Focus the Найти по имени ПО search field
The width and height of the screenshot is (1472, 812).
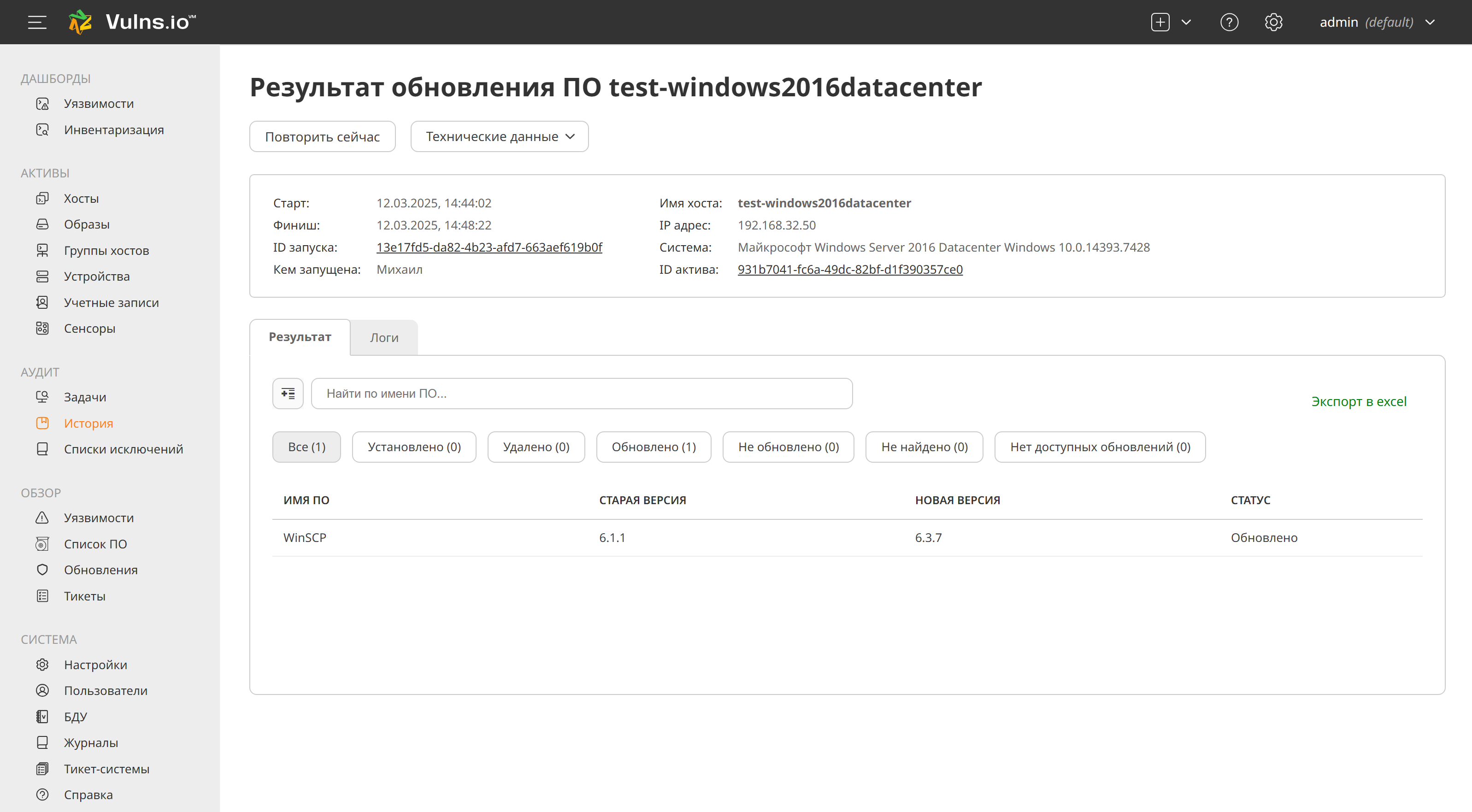pos(582,393)
